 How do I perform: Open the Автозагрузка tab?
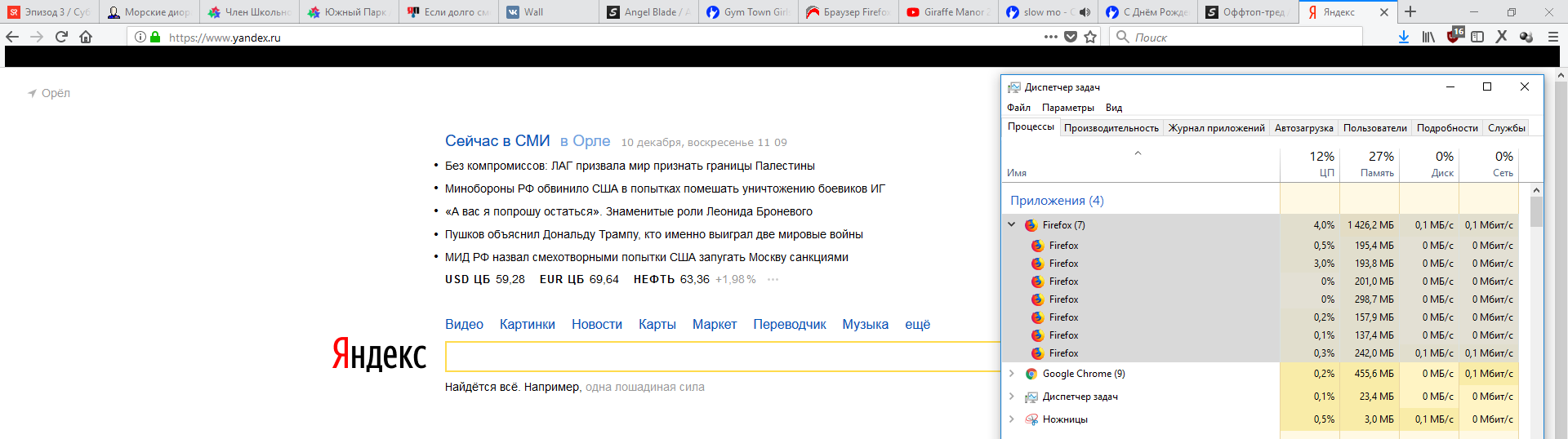click(x=1304, y=128)
